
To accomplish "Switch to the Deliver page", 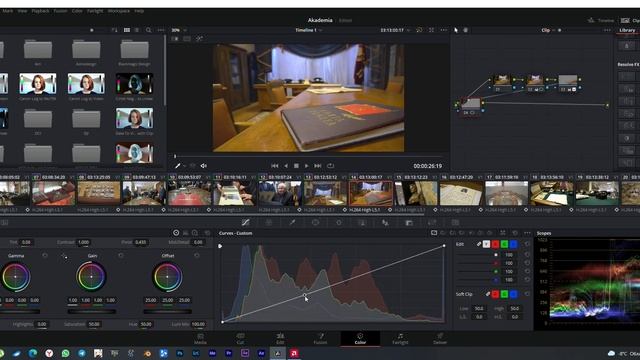I will point(440,338).
